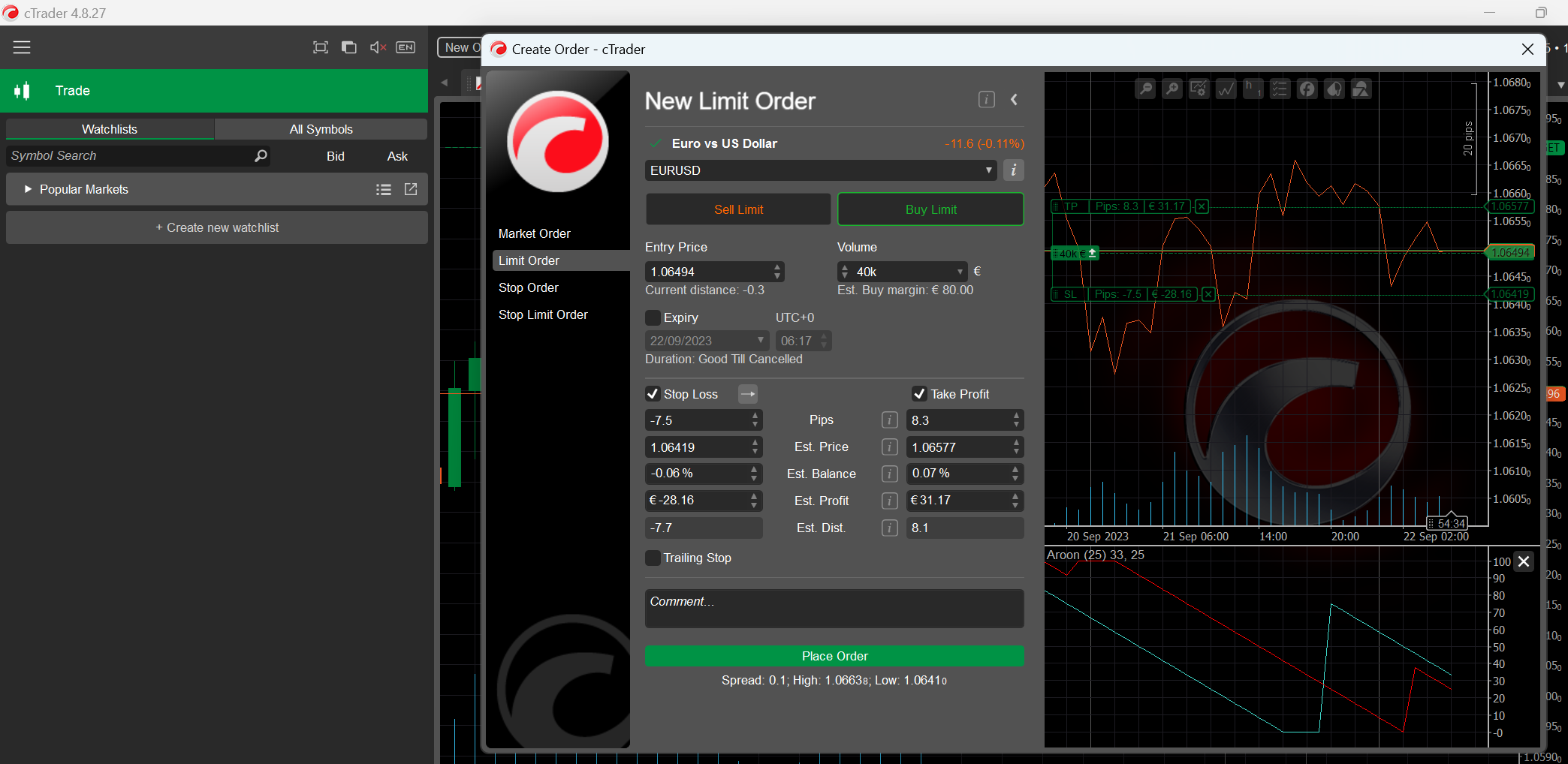Screen dimensions: 1568x764
Task: Click the 40k entry line marker on chart
Action: 1075,254
